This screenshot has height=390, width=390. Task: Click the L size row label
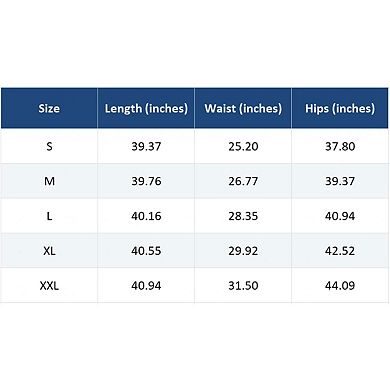point(49,216)
